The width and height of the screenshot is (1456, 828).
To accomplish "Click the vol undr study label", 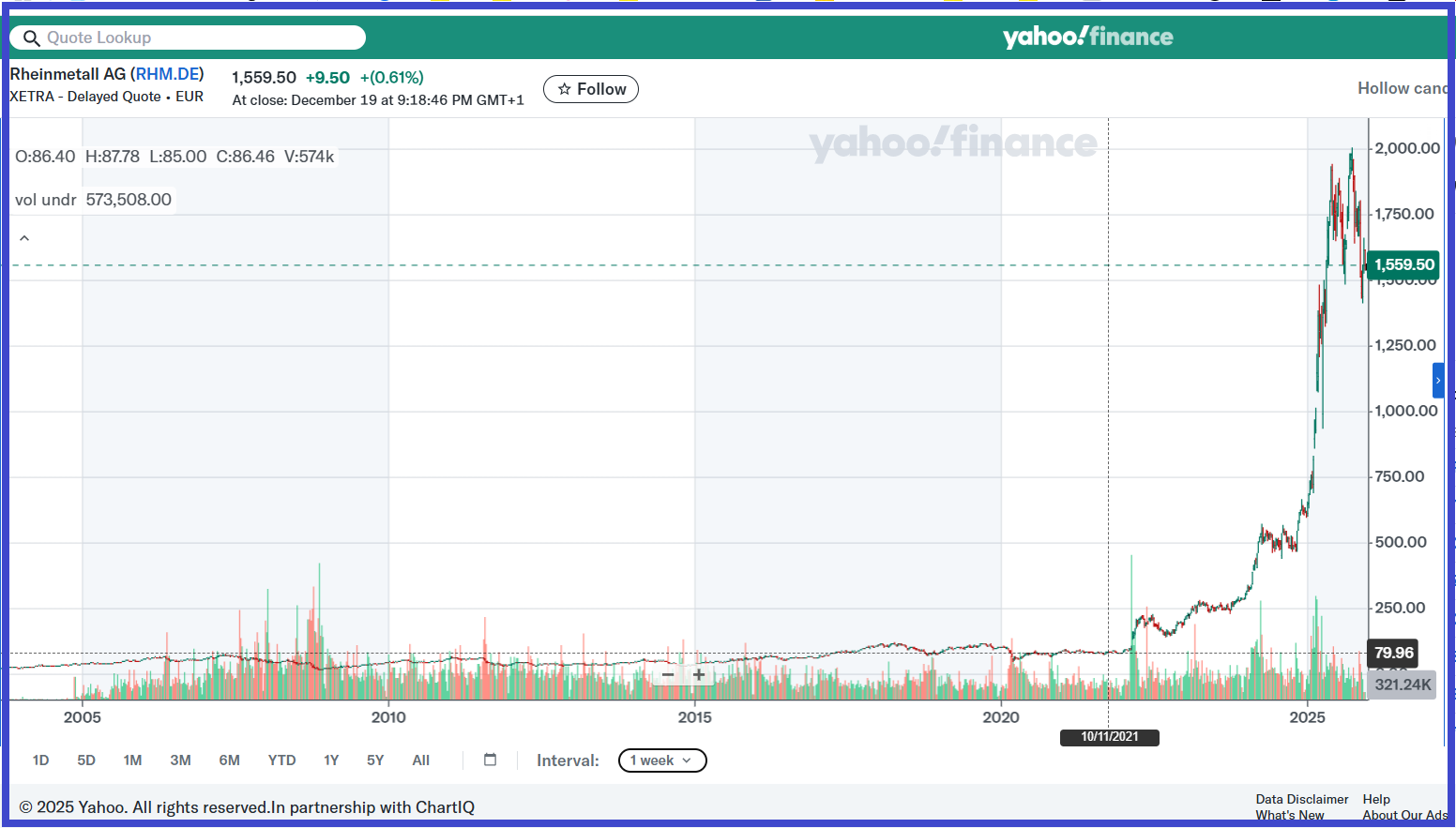I will pyautogui.click(x=46, y=200).
